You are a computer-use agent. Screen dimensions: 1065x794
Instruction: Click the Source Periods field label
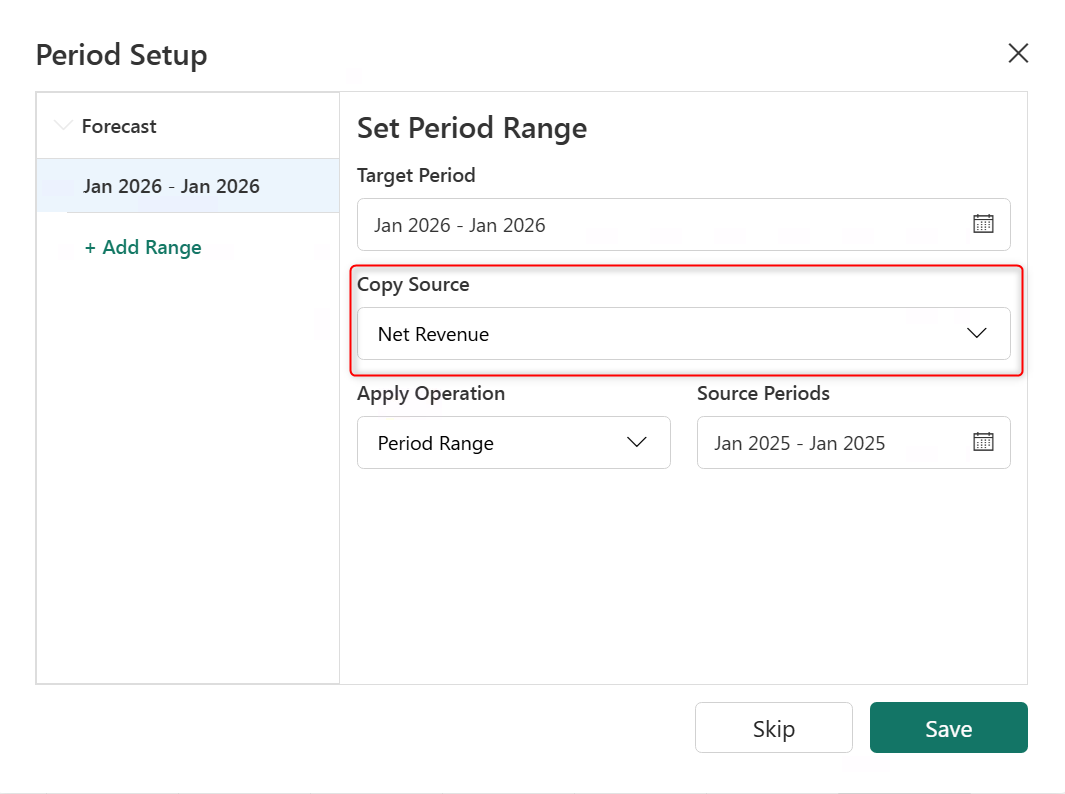pyautogui.click(x=763, y=393)
